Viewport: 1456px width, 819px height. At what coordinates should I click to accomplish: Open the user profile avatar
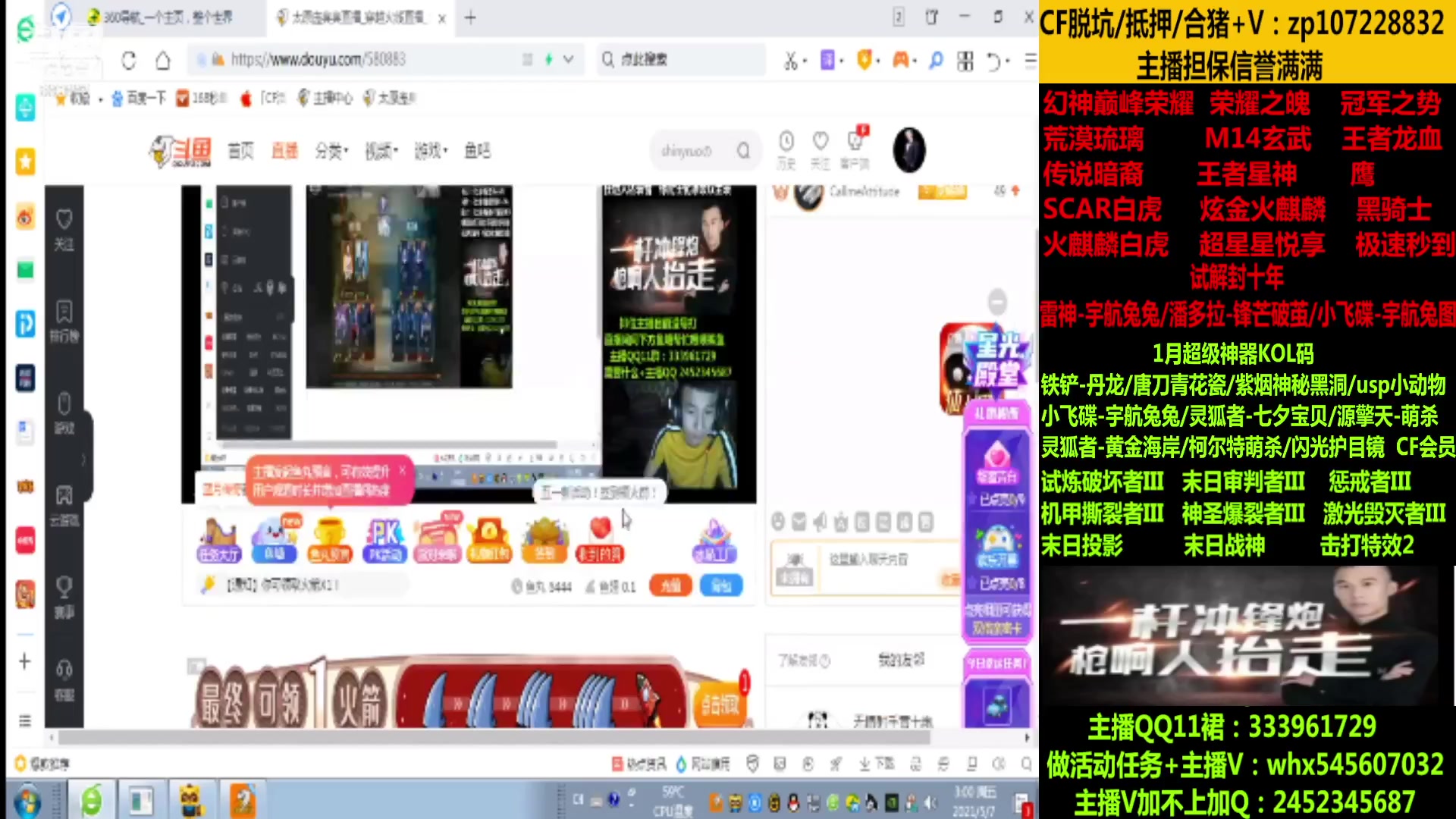point(909,150)
